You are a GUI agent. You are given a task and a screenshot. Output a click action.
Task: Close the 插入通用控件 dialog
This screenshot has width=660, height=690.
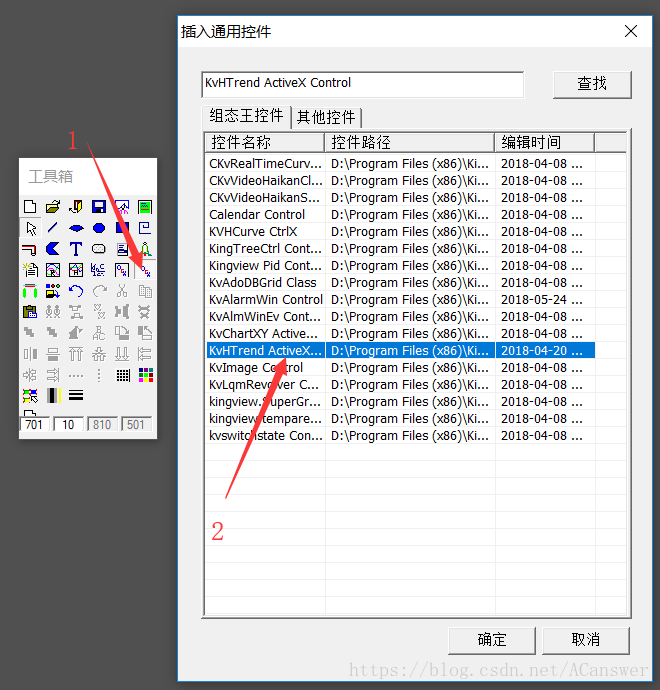(631, 31)
